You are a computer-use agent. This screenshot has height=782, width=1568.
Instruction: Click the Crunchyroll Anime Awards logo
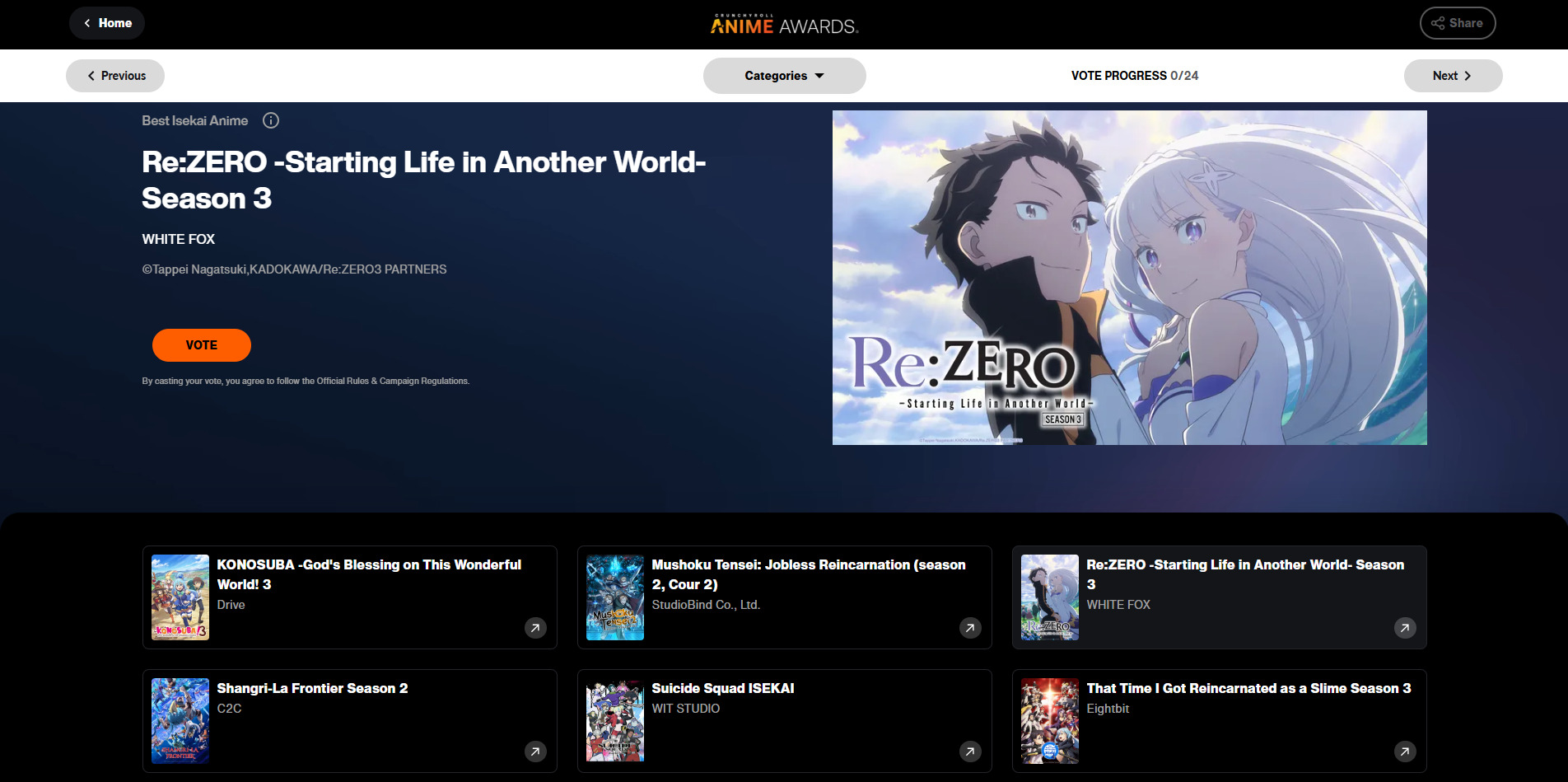click(x=784, y=25)
